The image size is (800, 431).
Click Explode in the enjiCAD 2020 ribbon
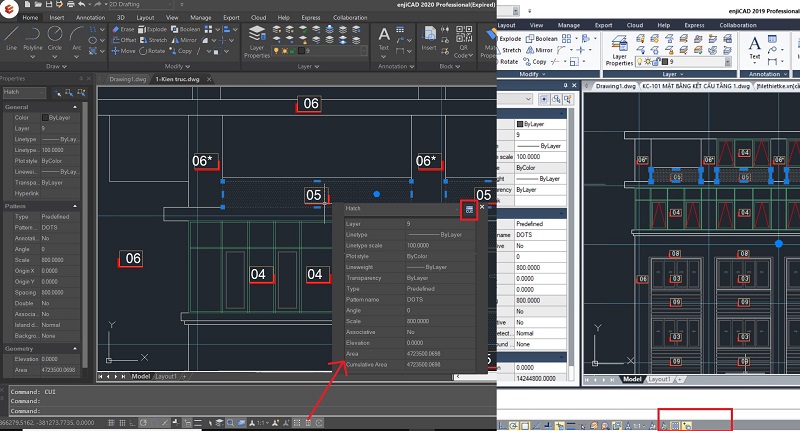153,29
